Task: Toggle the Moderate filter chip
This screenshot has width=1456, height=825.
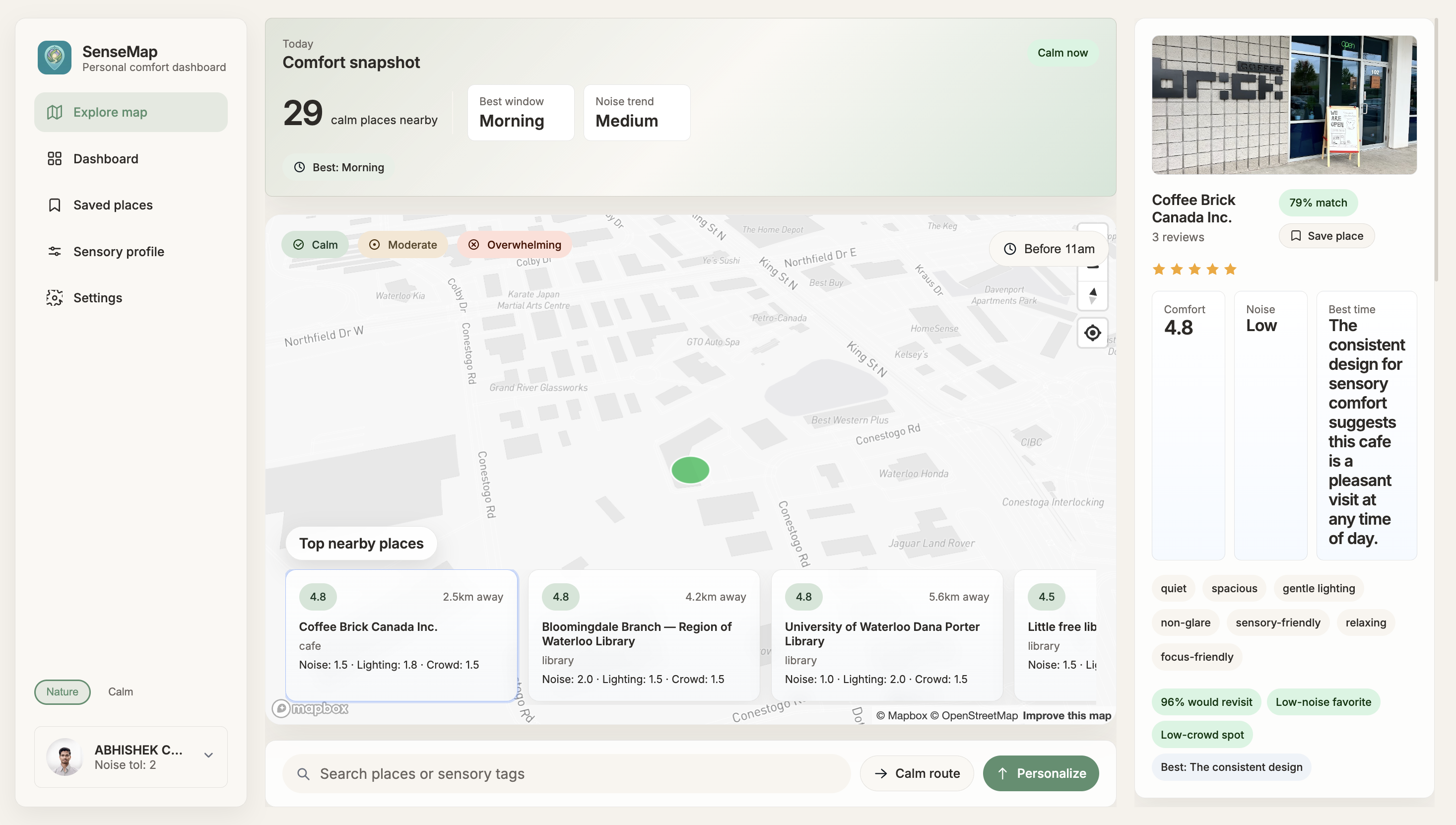Action: point(402,245)
